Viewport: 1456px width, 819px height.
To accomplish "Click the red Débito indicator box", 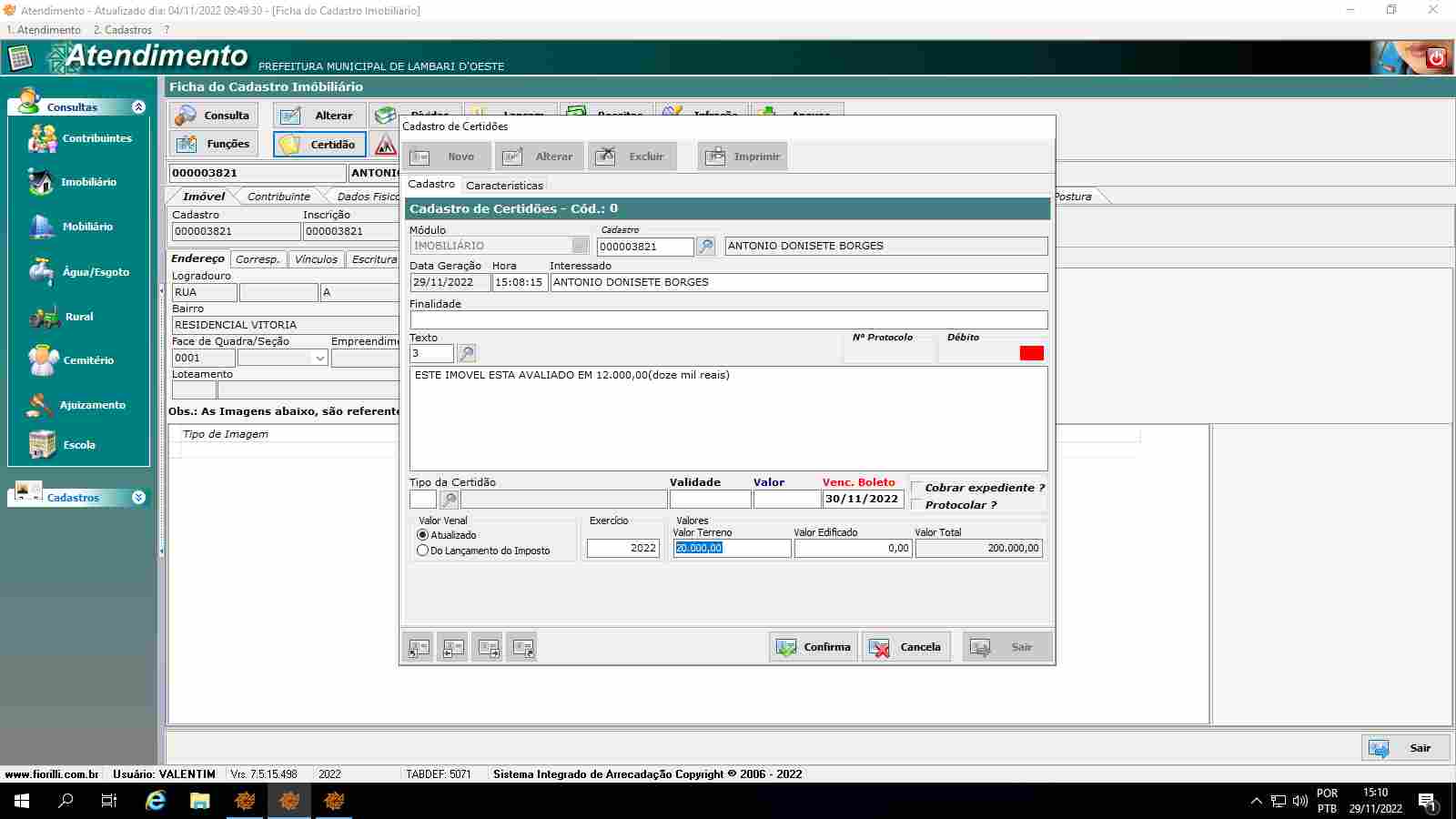I will tap(1031, 353).
